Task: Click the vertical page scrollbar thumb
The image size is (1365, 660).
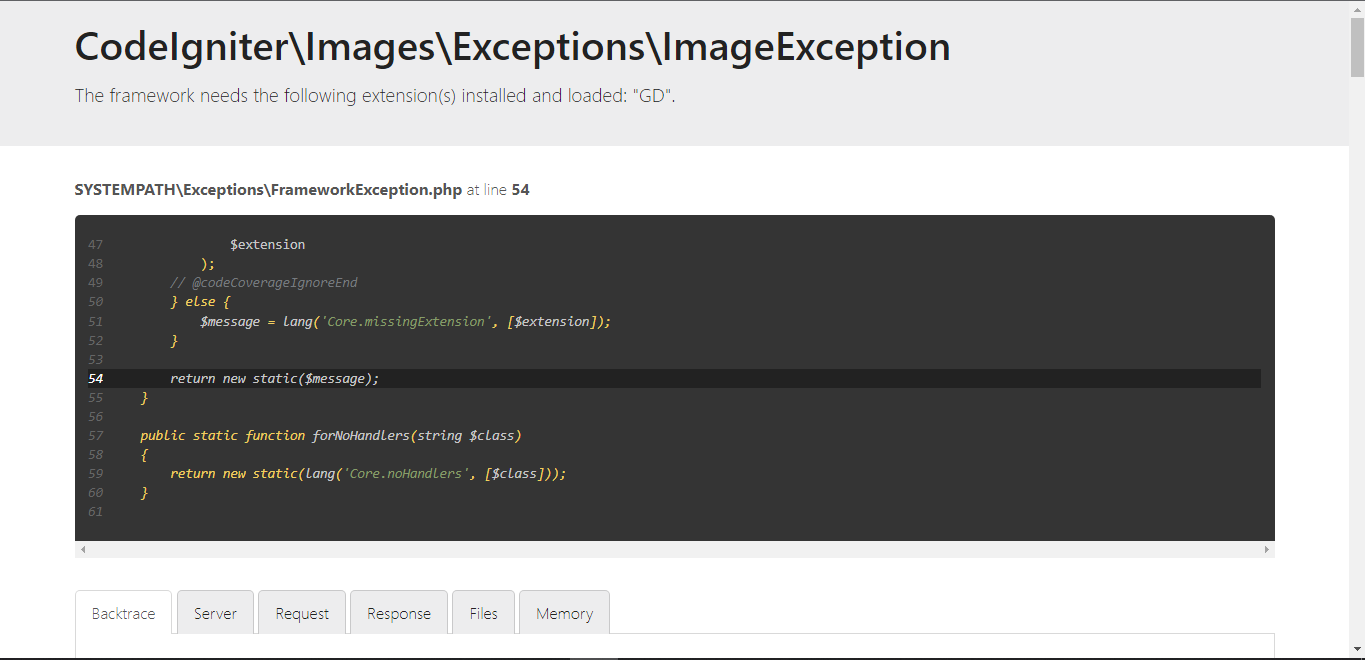Action: coord(1357,46)
